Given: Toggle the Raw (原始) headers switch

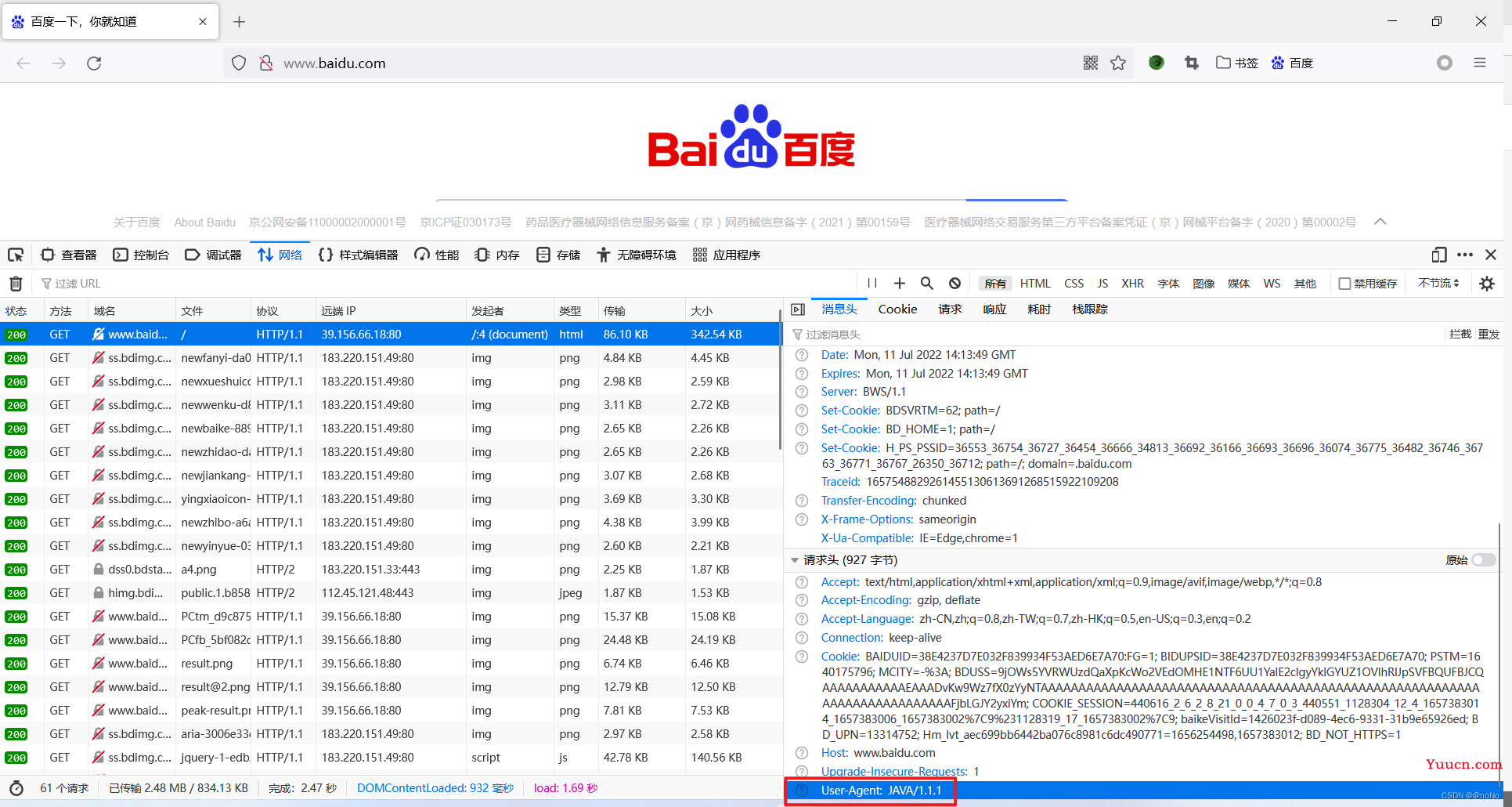Looking at the screenshot, I should (1483, 560).
